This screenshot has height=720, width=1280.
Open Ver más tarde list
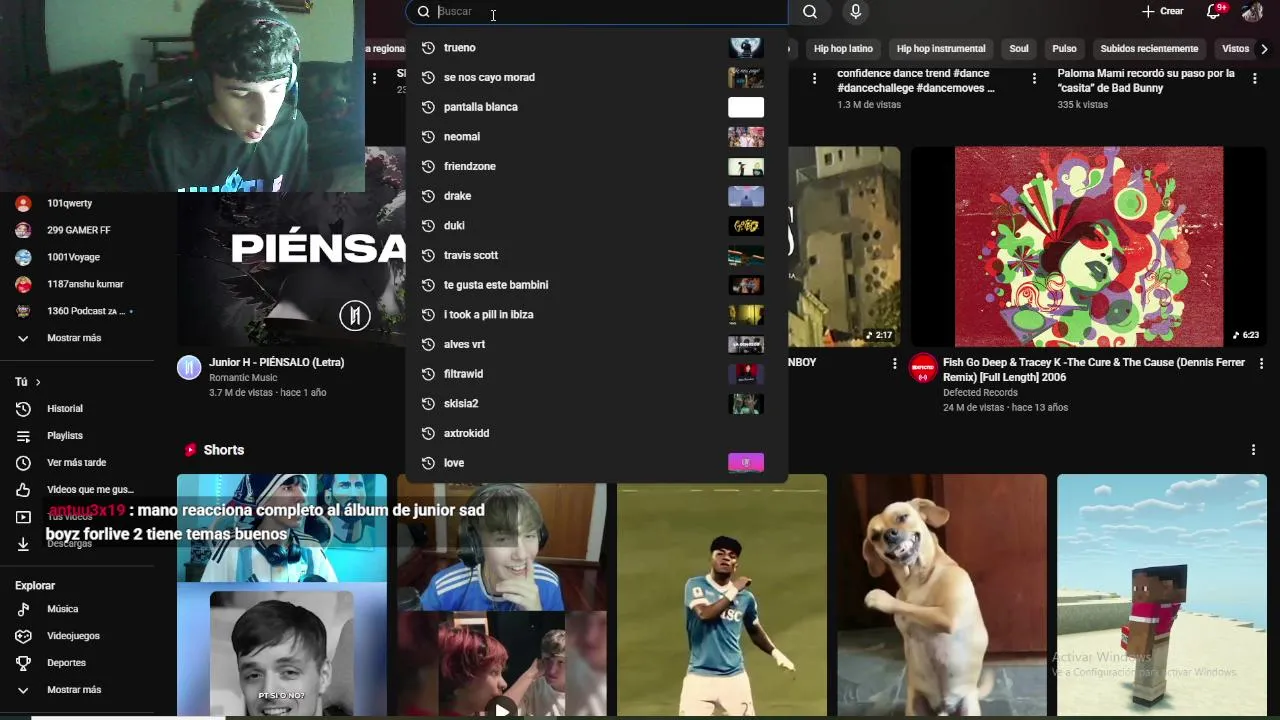tap(77, 463)
